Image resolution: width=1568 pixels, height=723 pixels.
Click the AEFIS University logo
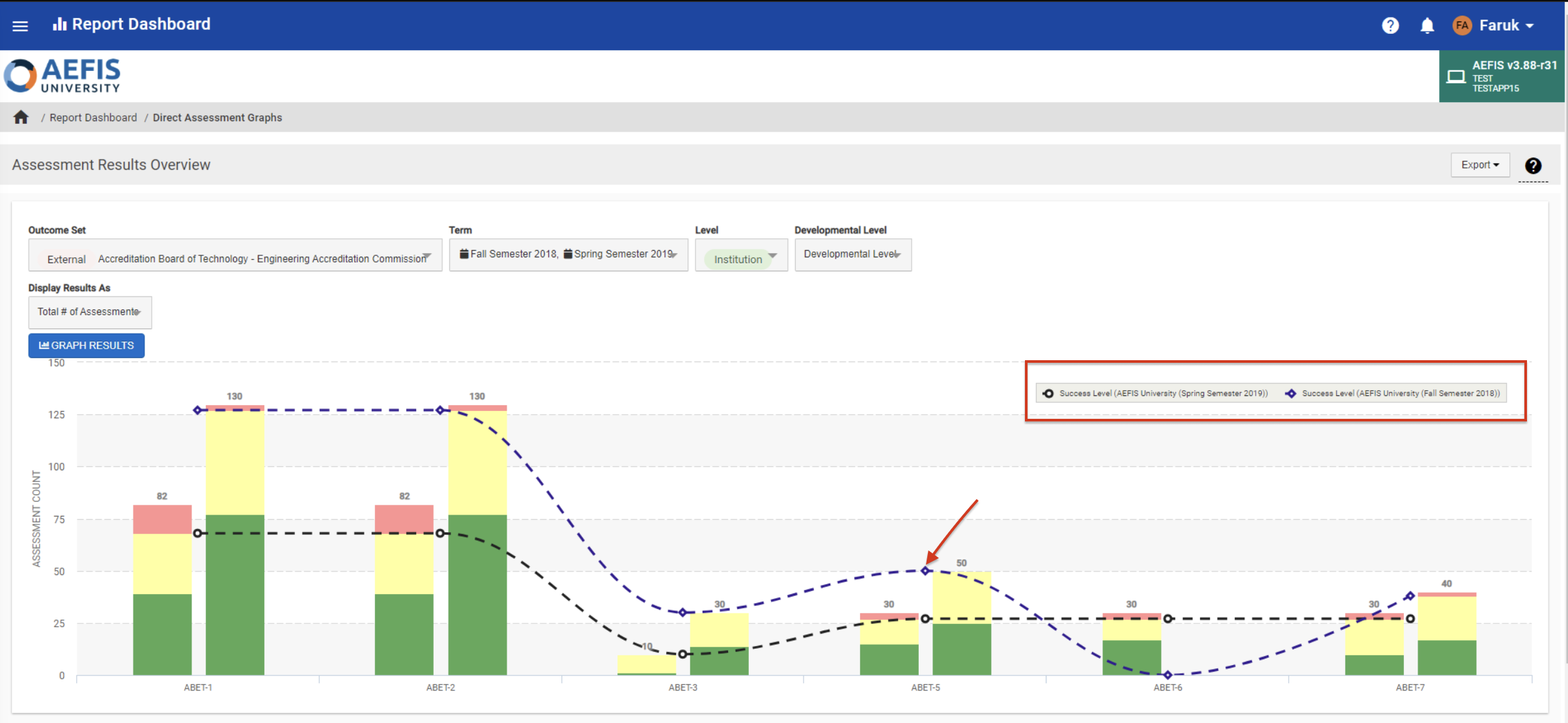pos(63,76)
